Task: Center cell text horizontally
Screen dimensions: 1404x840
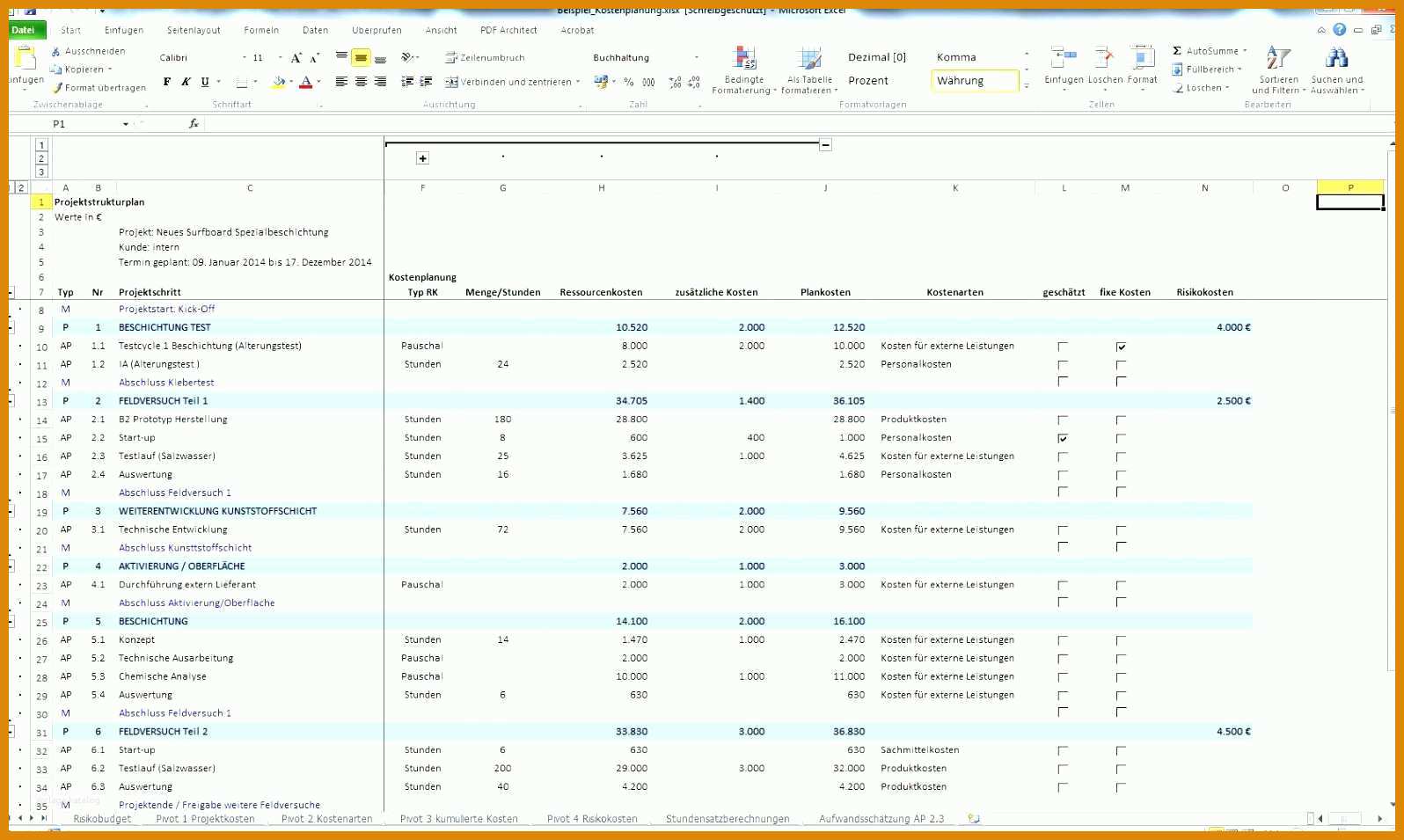Action: (x=361, y=82)
